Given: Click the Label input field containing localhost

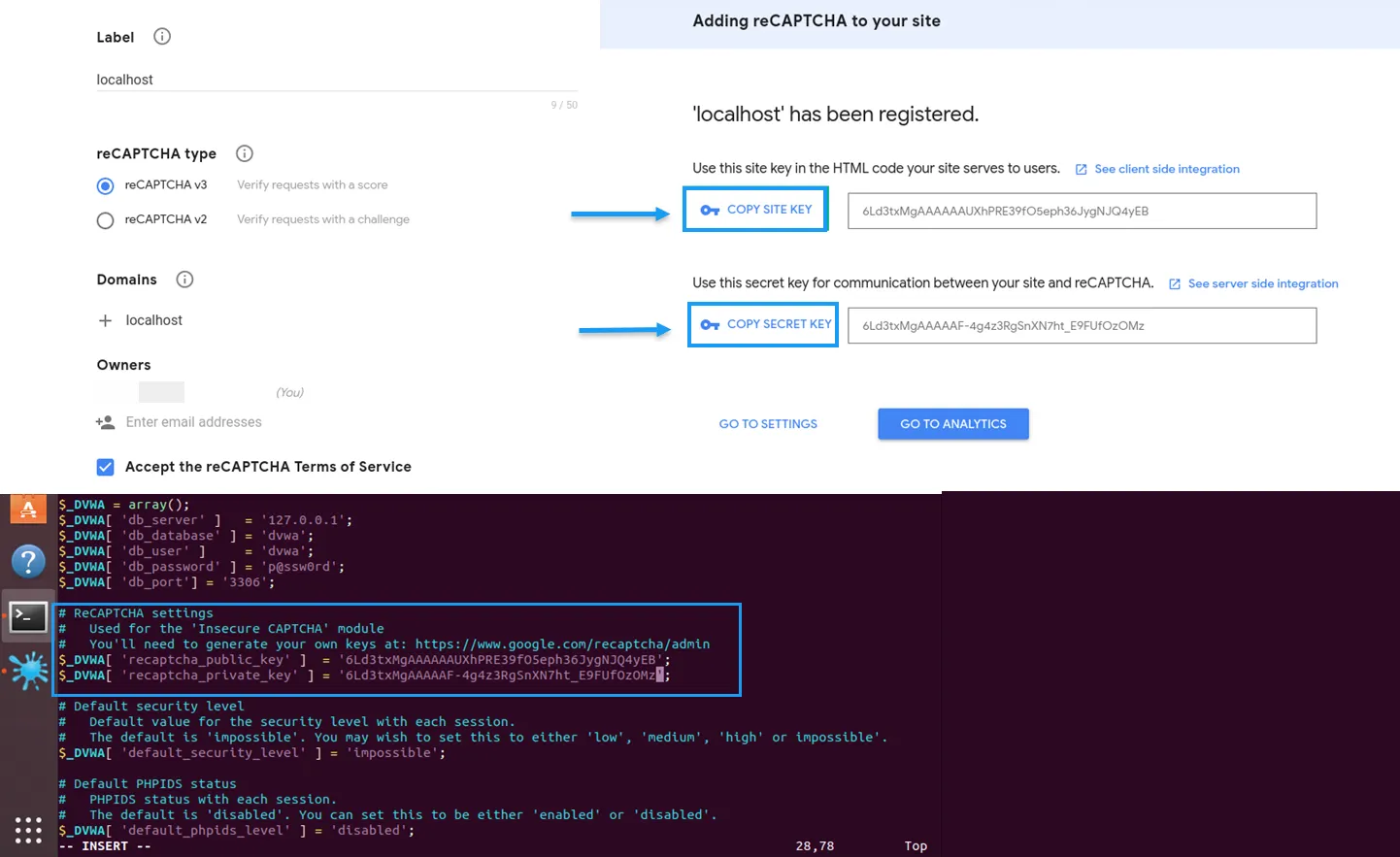Looking at the screenshot, I should coord(337,80).
